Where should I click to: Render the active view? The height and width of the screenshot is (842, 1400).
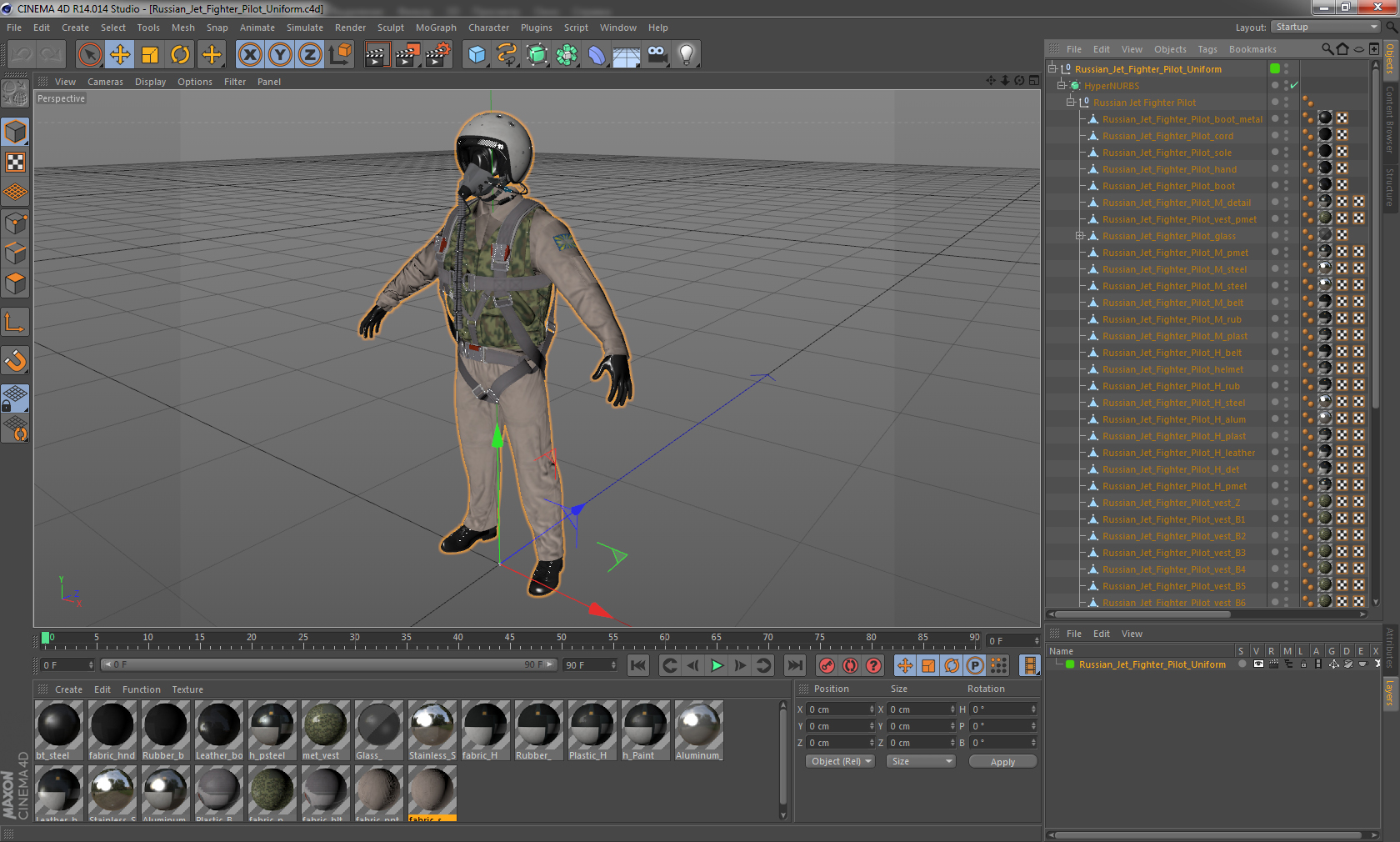click(377, 55)
